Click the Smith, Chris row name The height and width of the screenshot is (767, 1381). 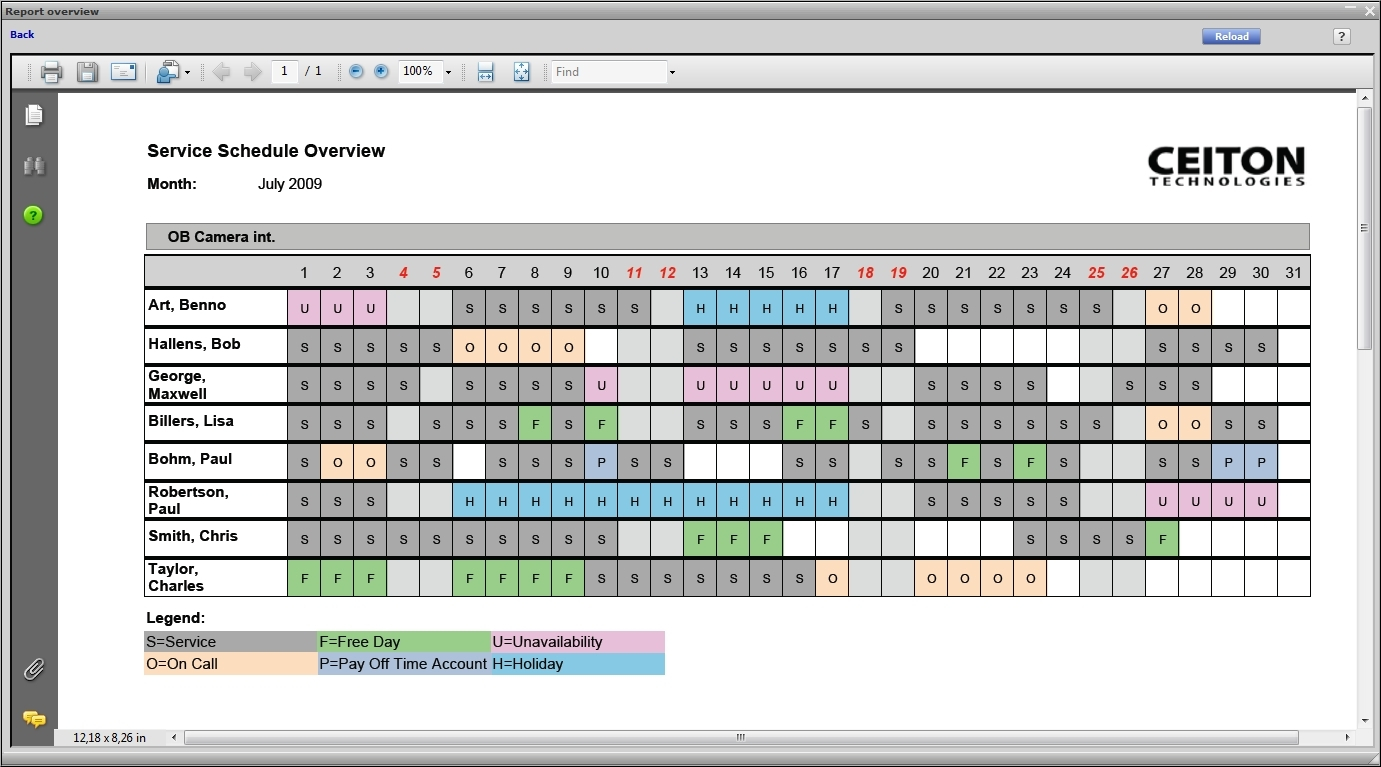point(193,536)
